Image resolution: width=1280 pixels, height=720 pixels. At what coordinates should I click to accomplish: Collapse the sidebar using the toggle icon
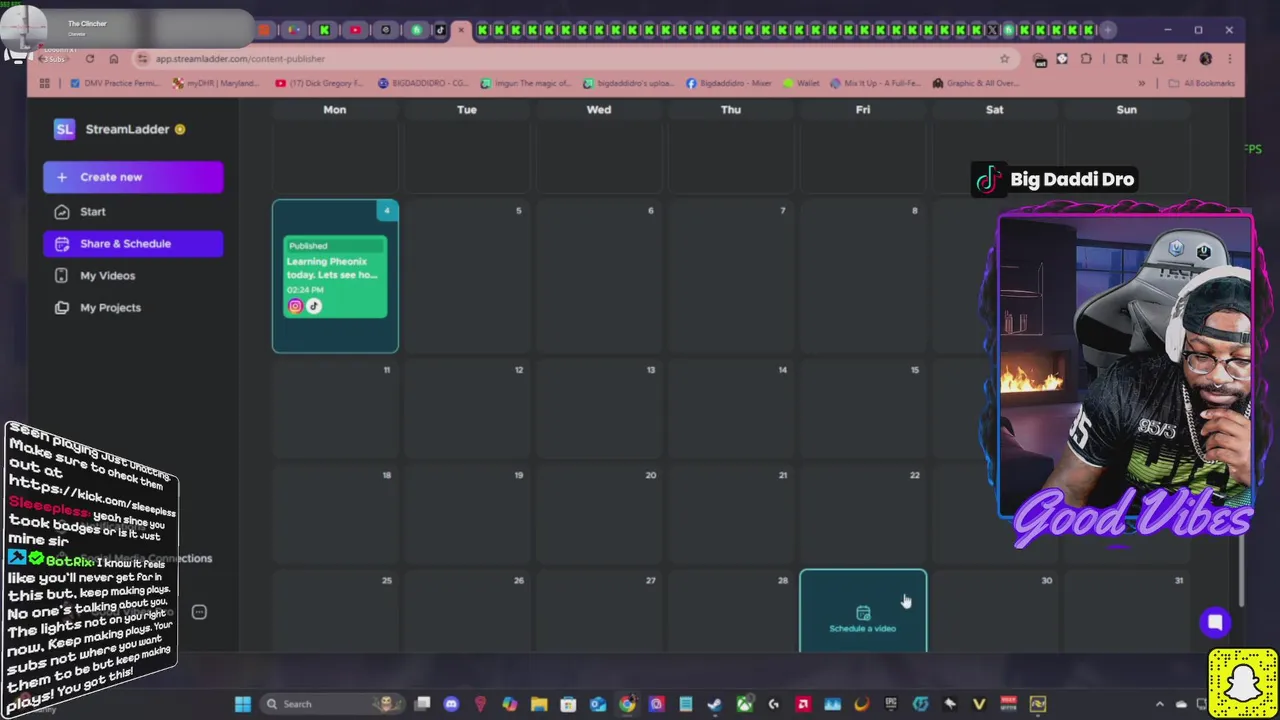pyautogui.click(x=199, y=612)
